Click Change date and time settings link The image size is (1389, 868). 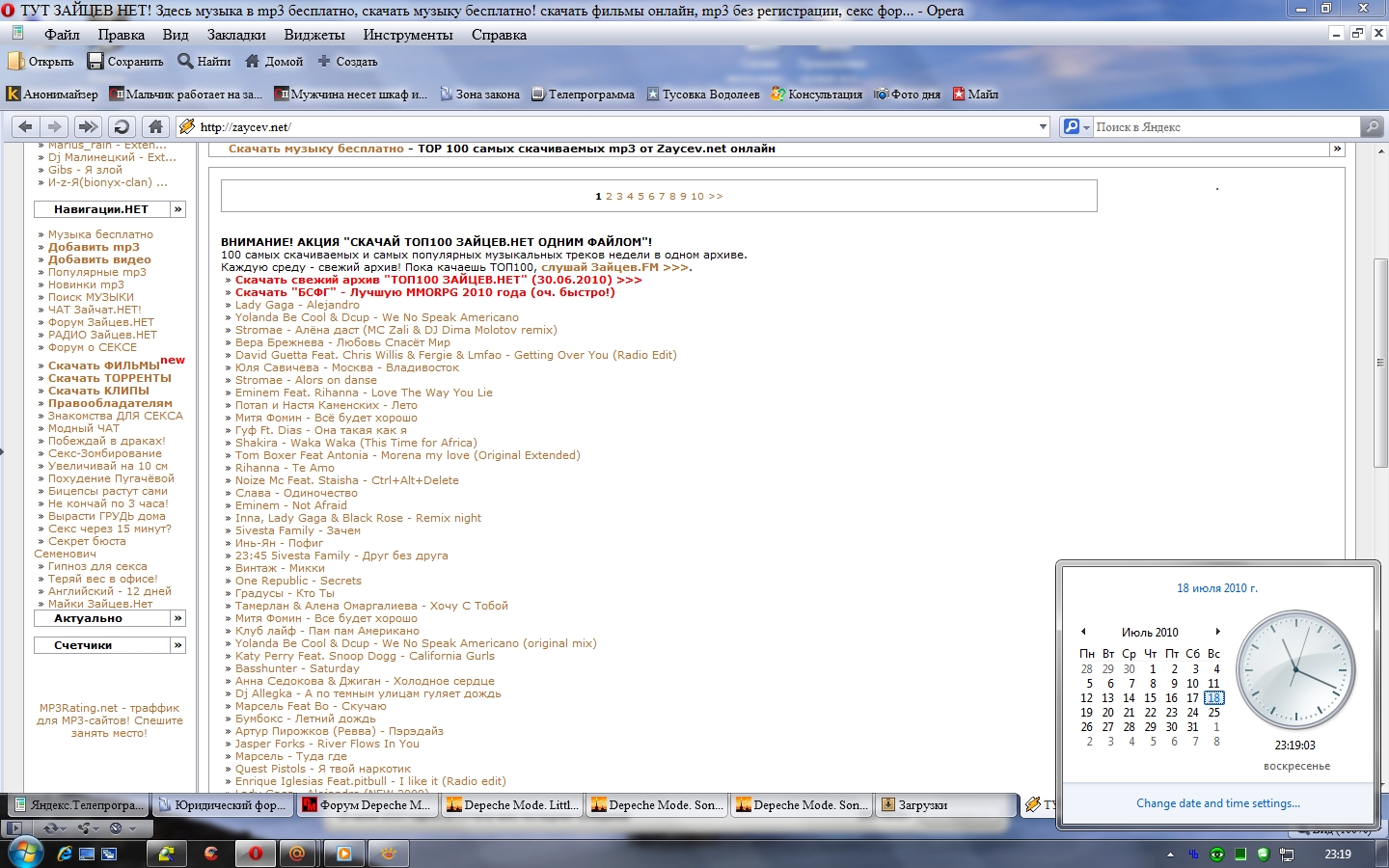[1218, 803]
